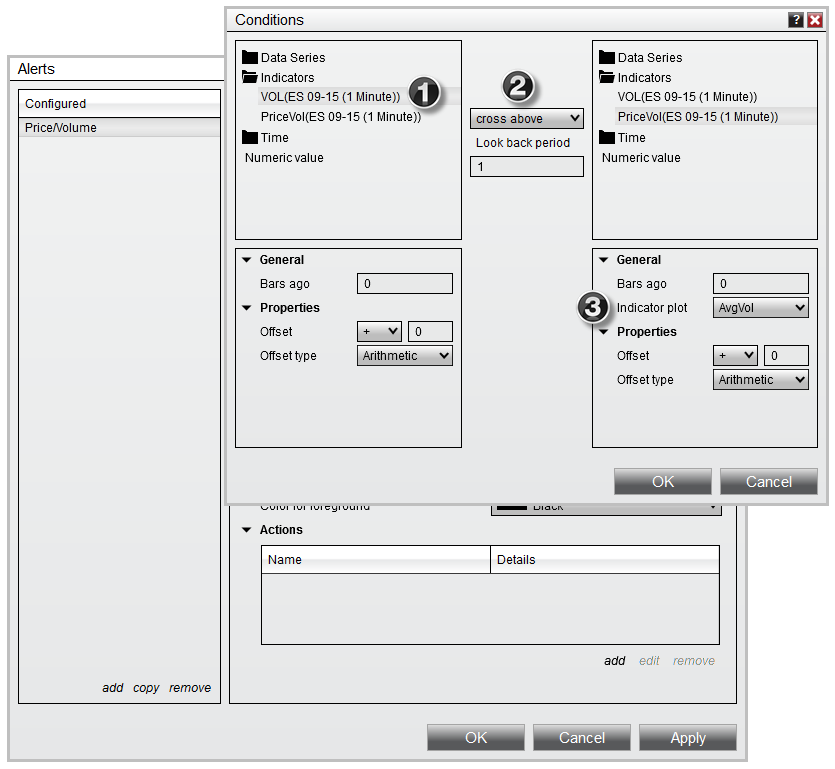This screenshot has height=769, width=835.
Task: Click OK in the Conditions dialog
Action: coord(663,482)
